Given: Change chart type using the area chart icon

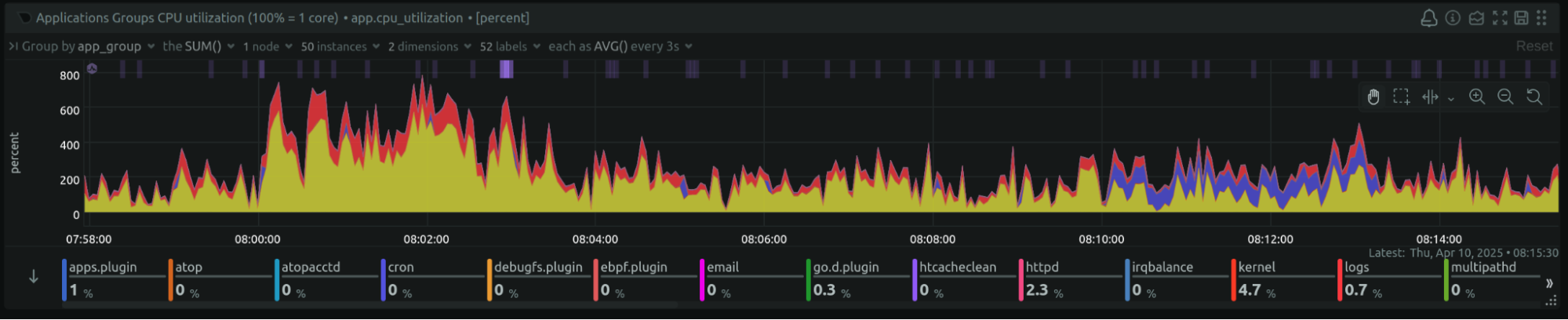Looking at the screenshot, I should tap(1476, 18).
